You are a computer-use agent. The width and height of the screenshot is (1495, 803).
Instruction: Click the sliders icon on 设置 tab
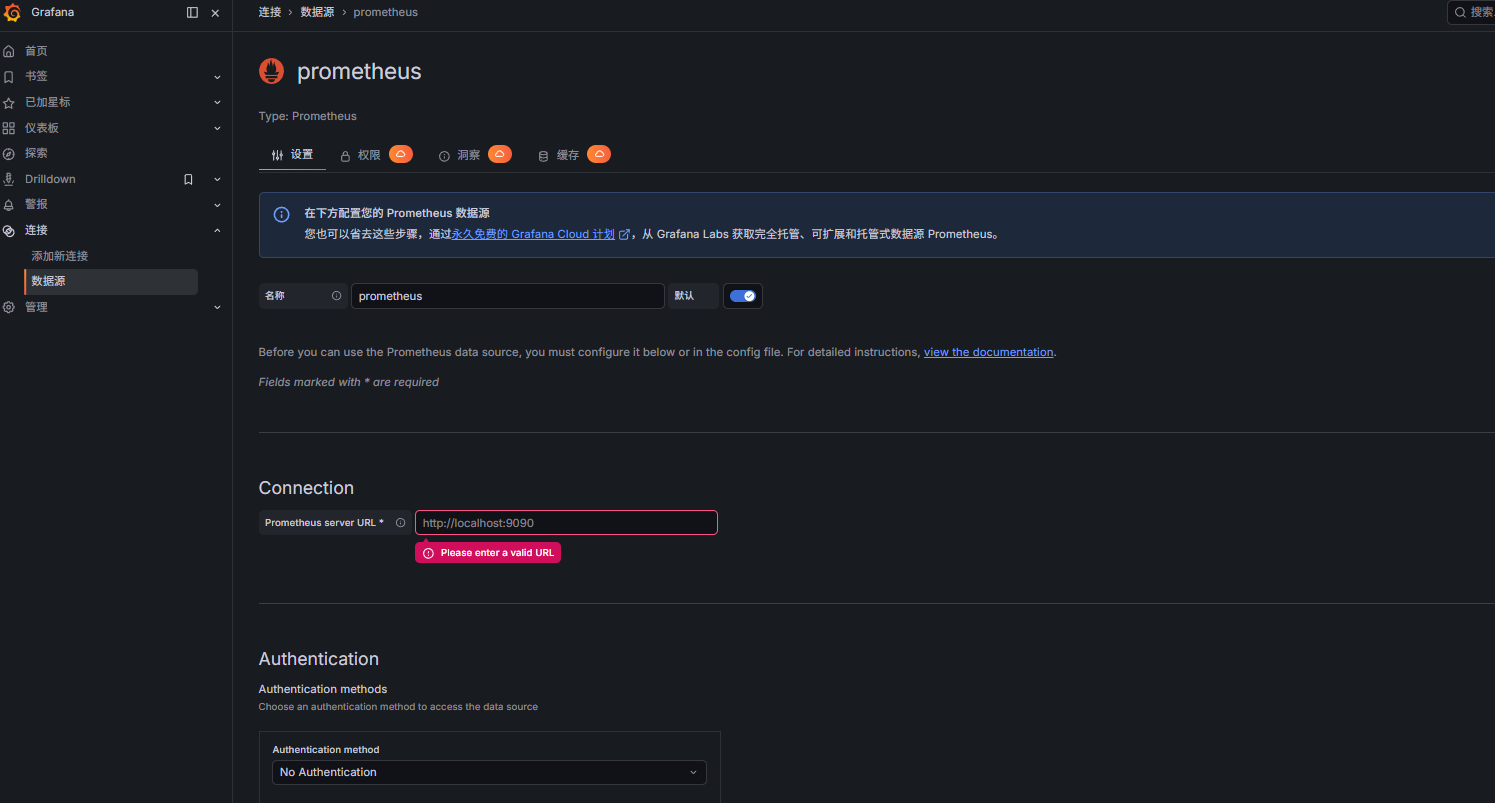coord(278,155)
